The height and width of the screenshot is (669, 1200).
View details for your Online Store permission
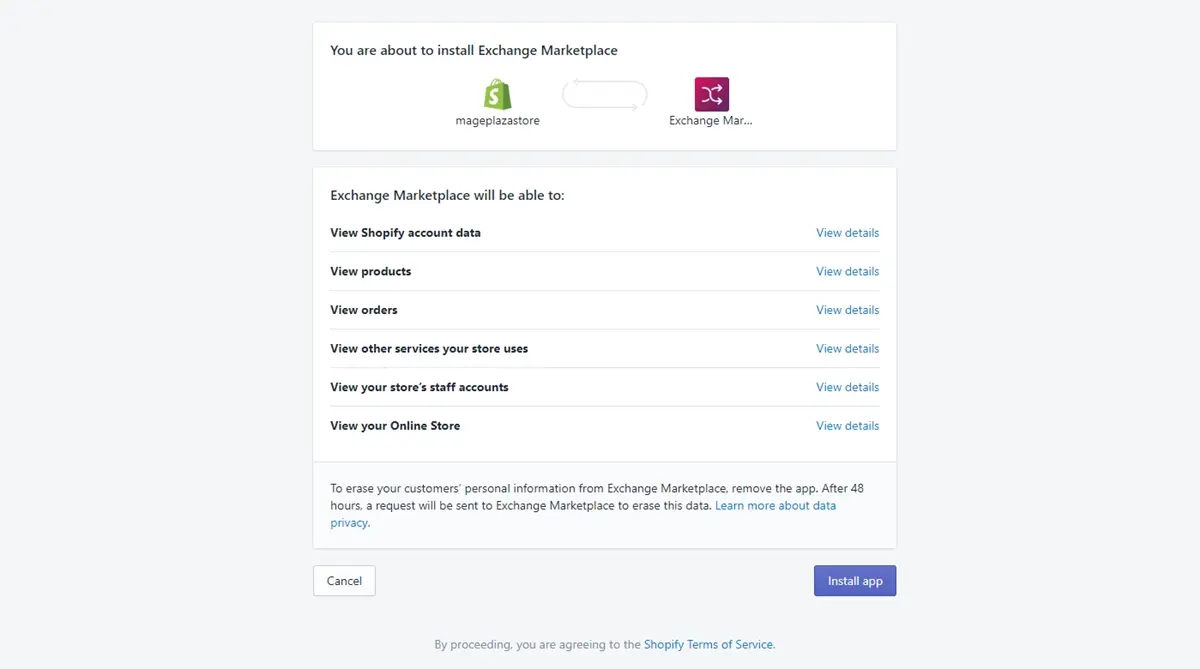[847, 425]
